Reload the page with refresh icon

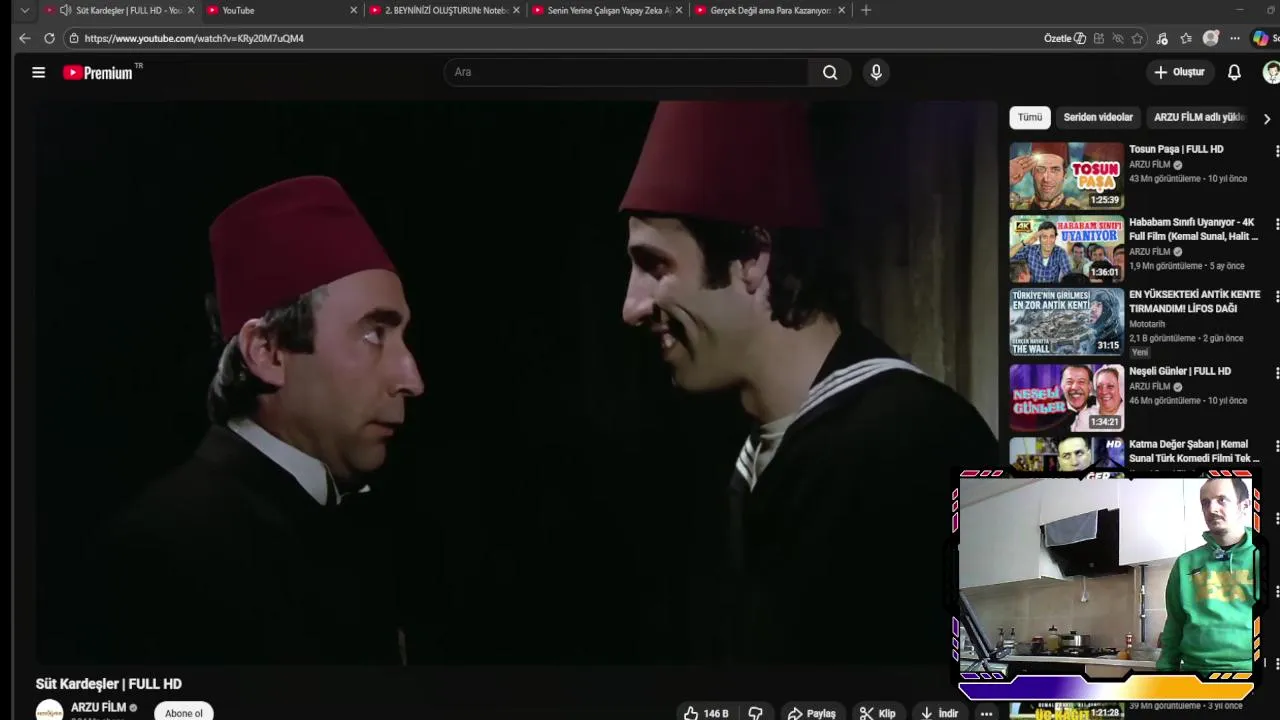pyautogui.click(x=49, y=38)
